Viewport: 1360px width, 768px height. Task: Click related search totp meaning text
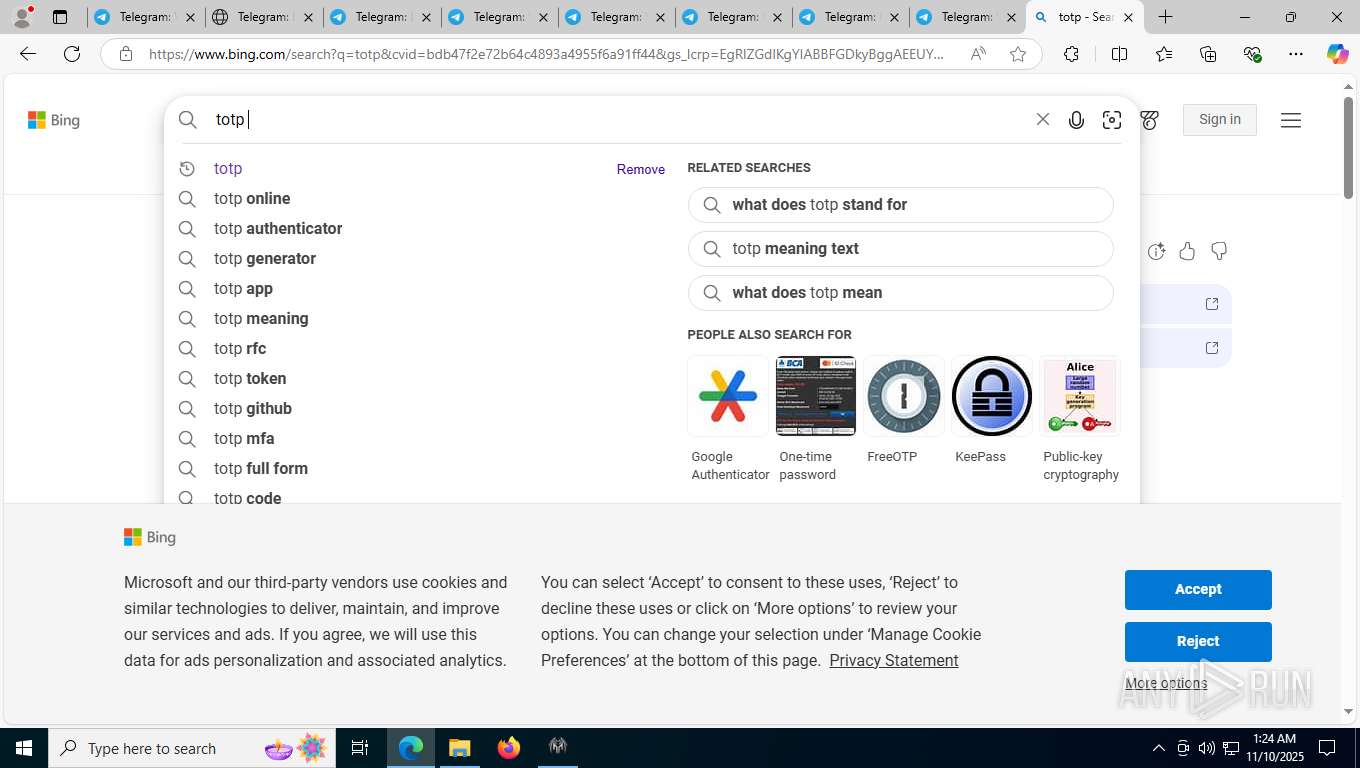pyautogui.click(x=900, y=249)
